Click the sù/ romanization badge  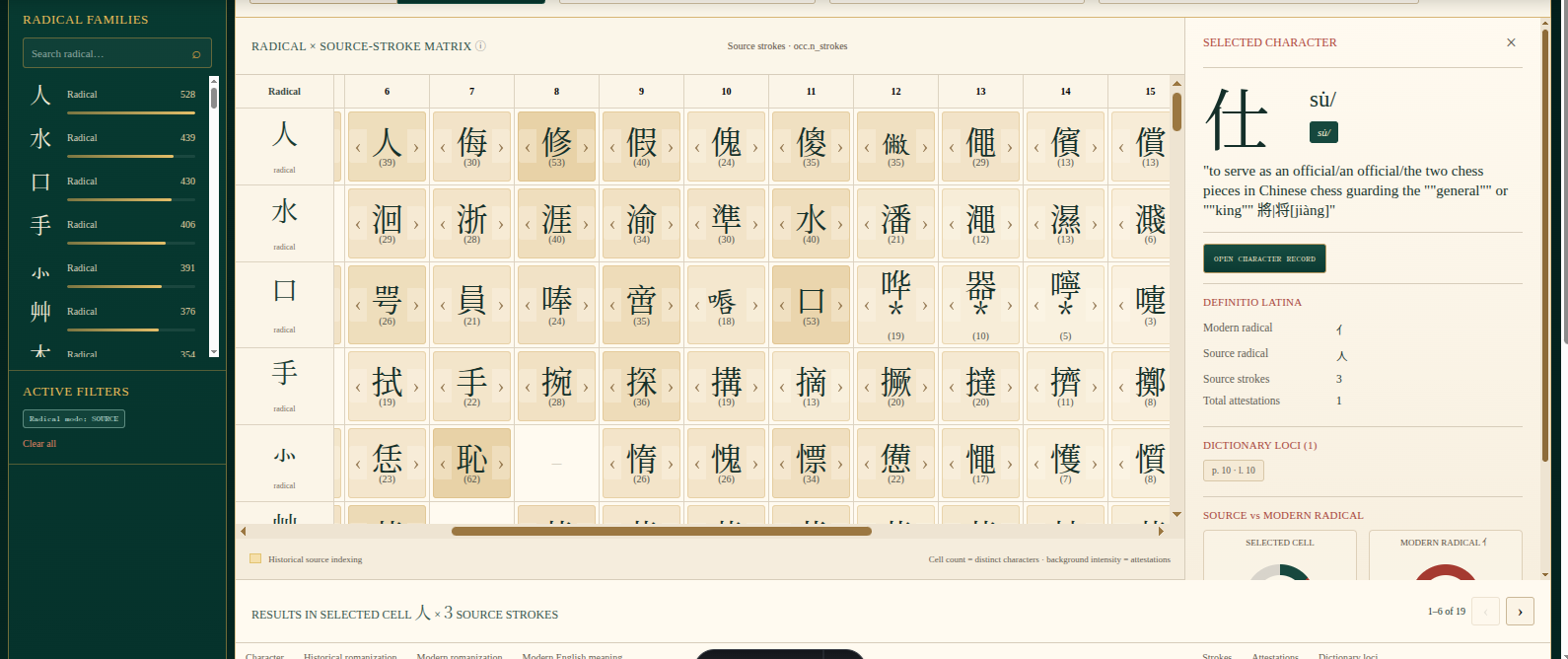click(x=1323, y=132)
